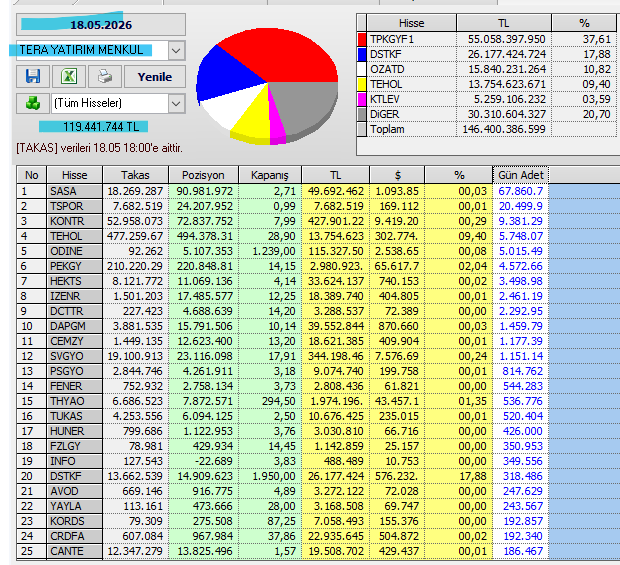
Task: Sort by the Kapanış column header
Action: click(x=270, y=175)
